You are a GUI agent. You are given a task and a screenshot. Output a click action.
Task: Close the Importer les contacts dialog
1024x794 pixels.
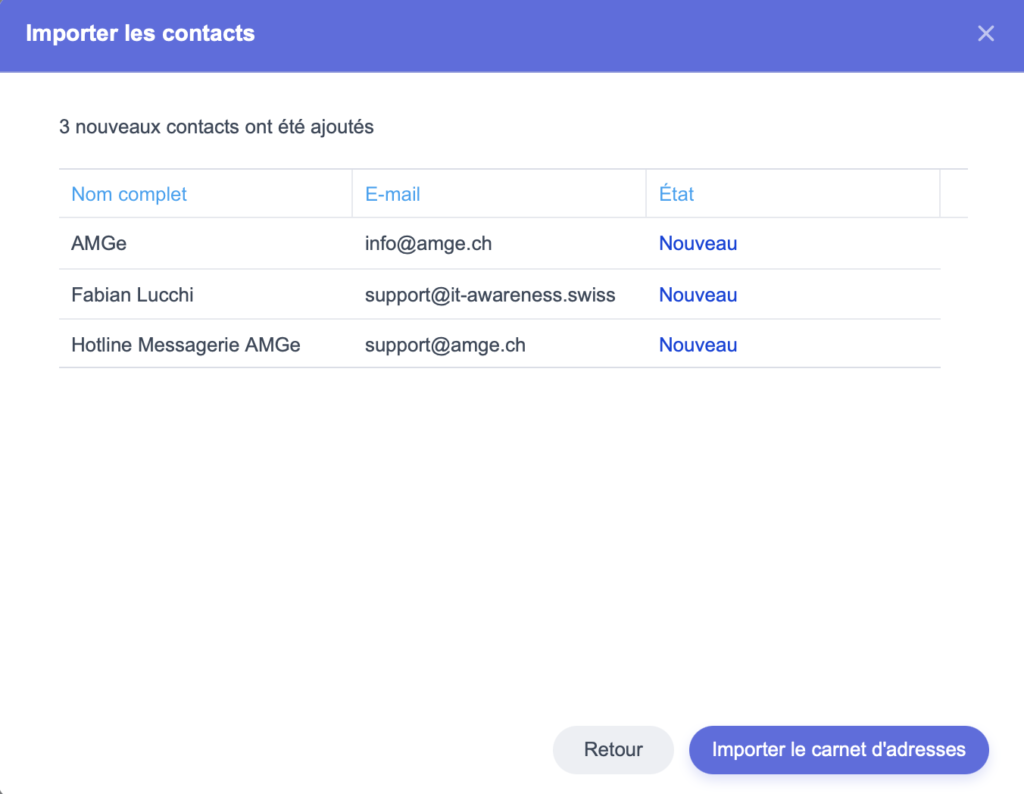(986, 34)
